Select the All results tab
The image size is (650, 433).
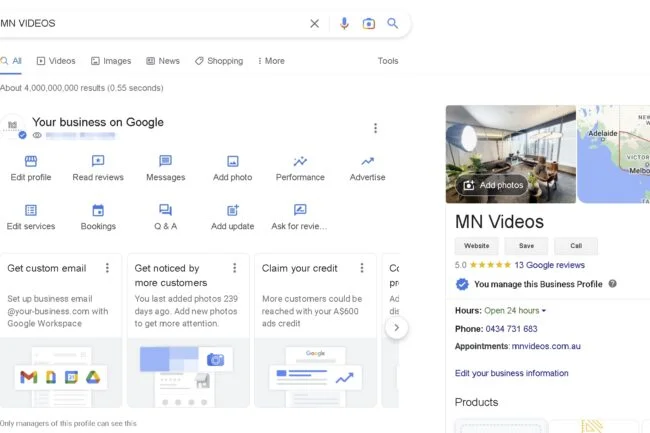tap(11, 61)
